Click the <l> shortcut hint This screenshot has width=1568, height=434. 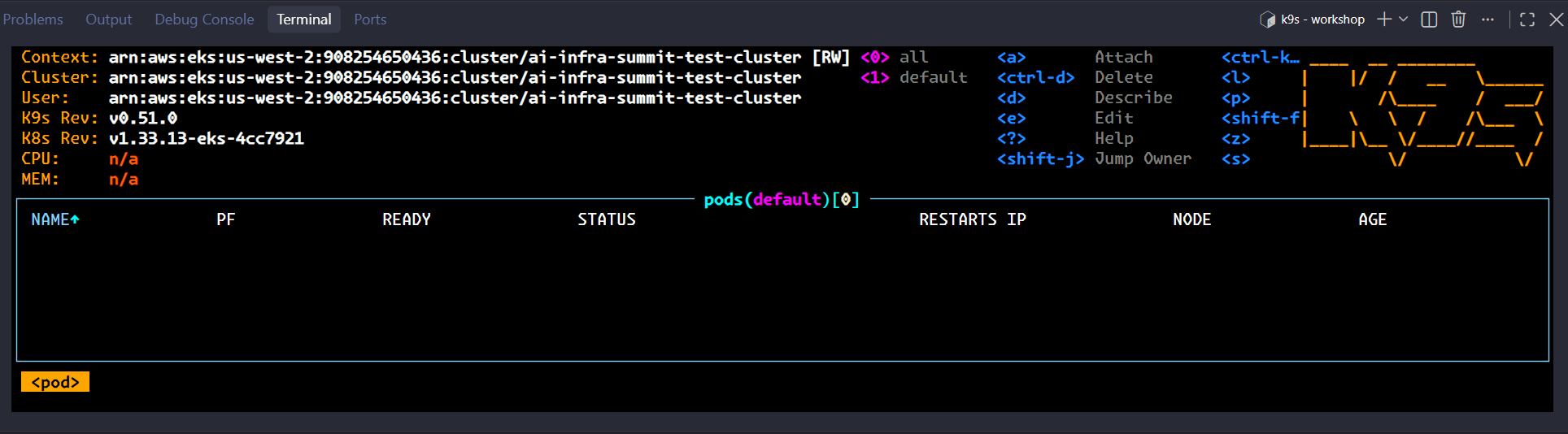1236,77
